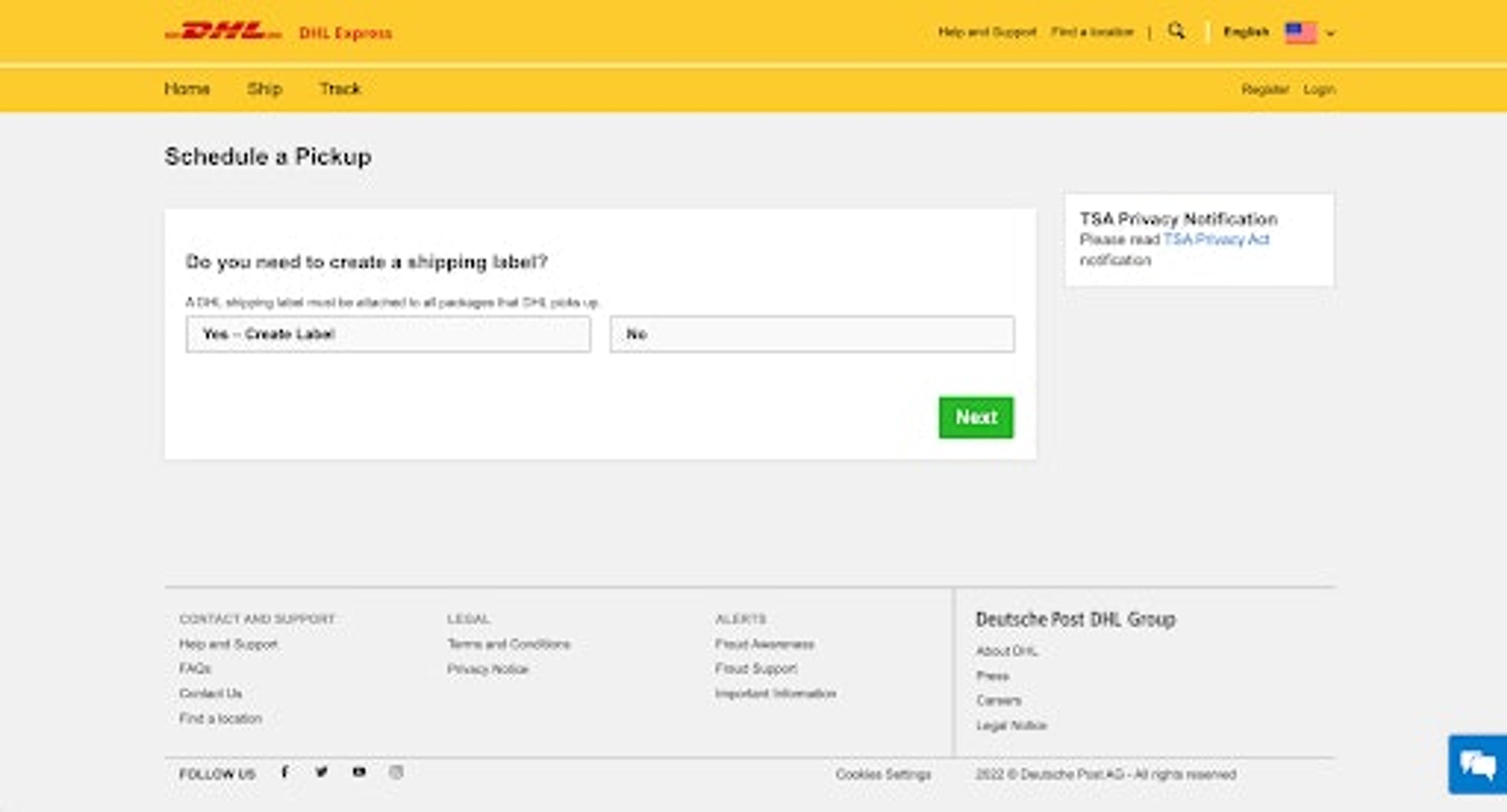The width and height of the screenshot is (1507, 812).
Task: Click the green Next button
Action: point(976,418)
